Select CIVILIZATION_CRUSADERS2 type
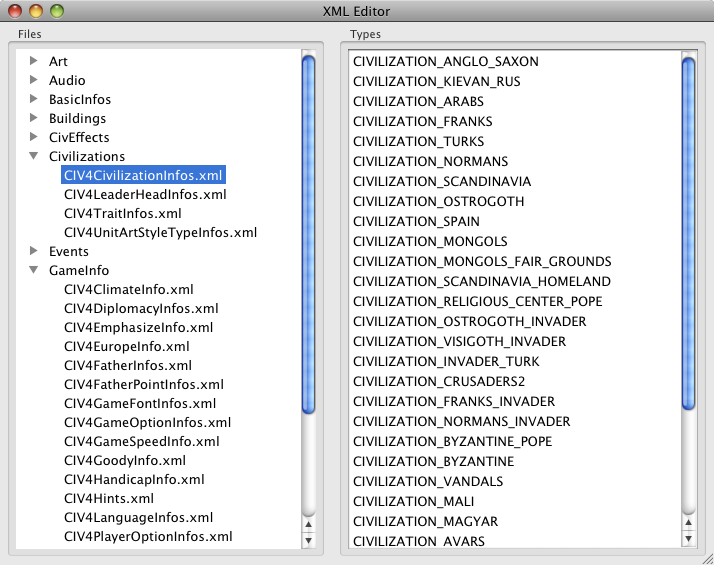This screenshot has height=565, width=714. 439,382
